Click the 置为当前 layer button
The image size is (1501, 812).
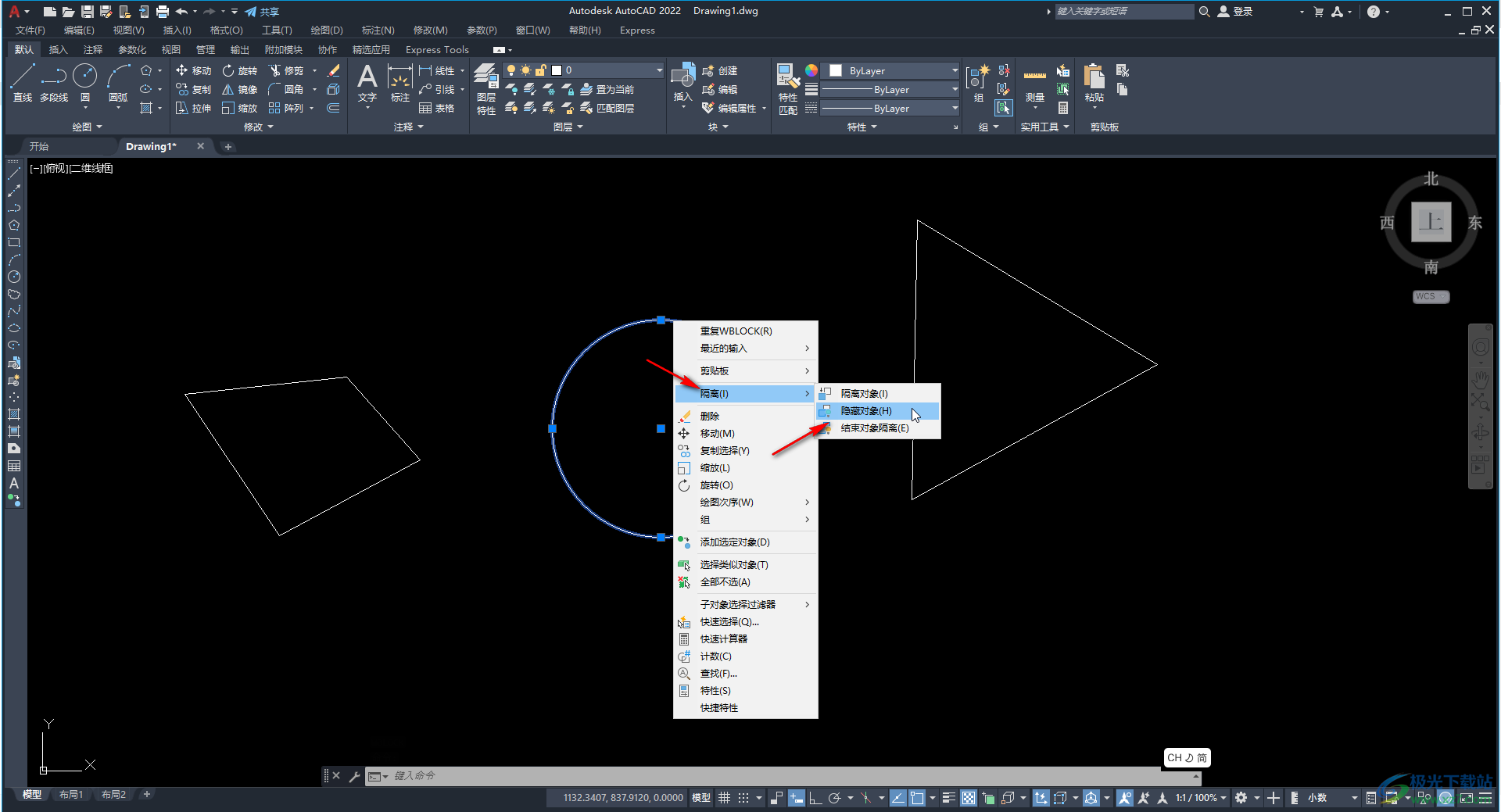click(607, 89)
